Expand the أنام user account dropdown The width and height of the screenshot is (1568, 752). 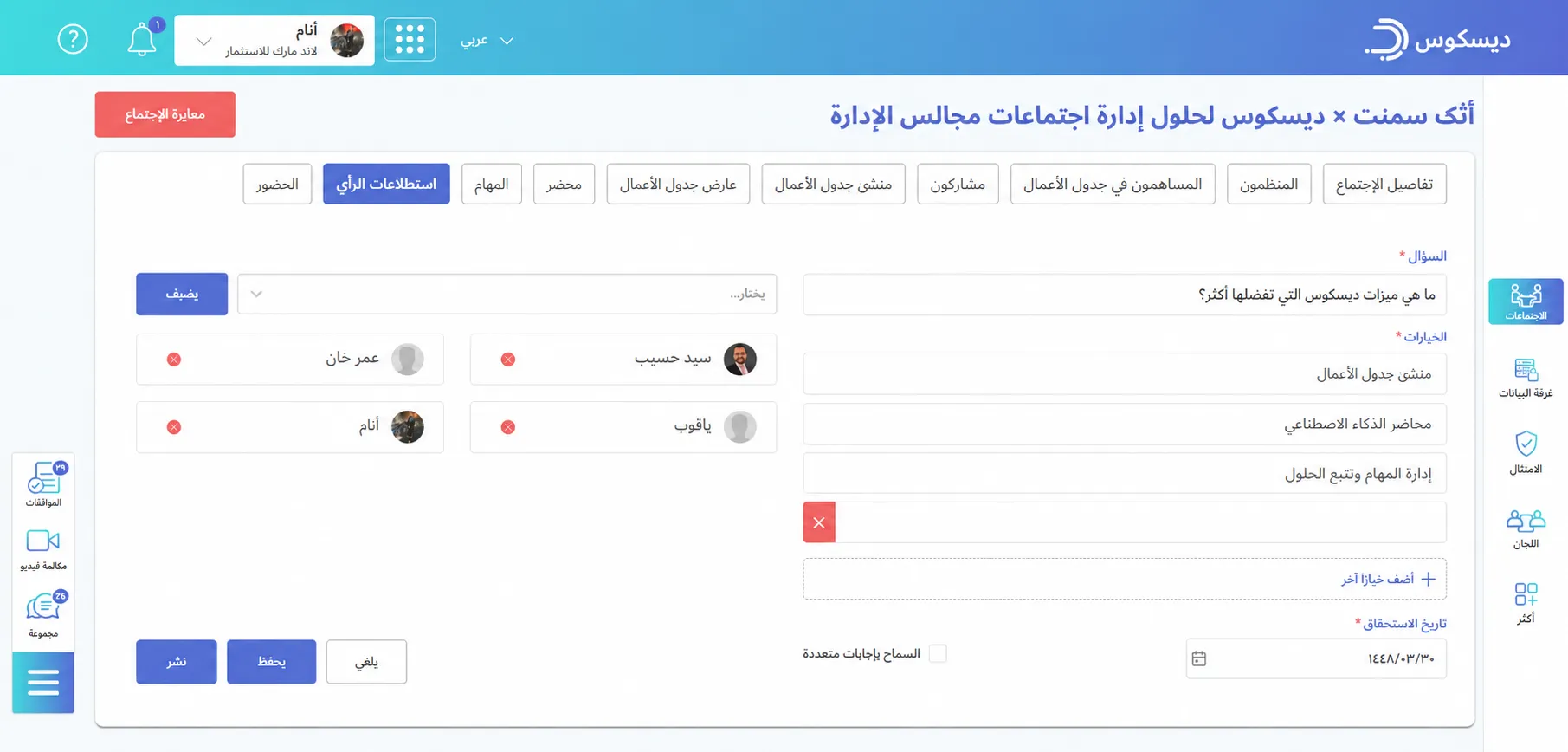click(274, 40)
